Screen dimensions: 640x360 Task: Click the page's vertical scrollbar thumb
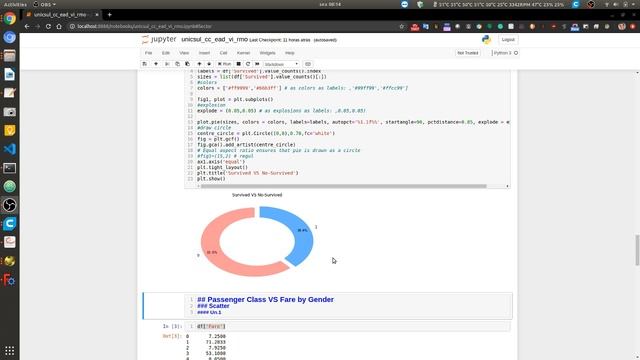click(x=637, y=250)
